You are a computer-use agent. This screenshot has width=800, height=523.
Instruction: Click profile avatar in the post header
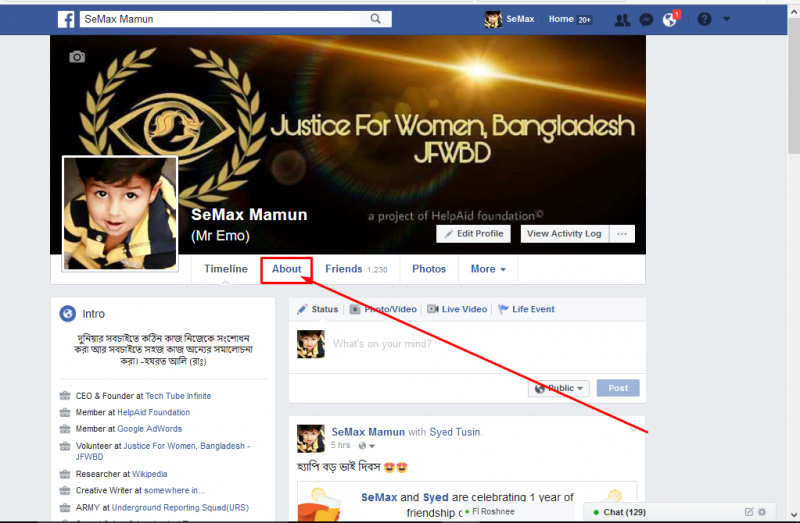point(311,438)
